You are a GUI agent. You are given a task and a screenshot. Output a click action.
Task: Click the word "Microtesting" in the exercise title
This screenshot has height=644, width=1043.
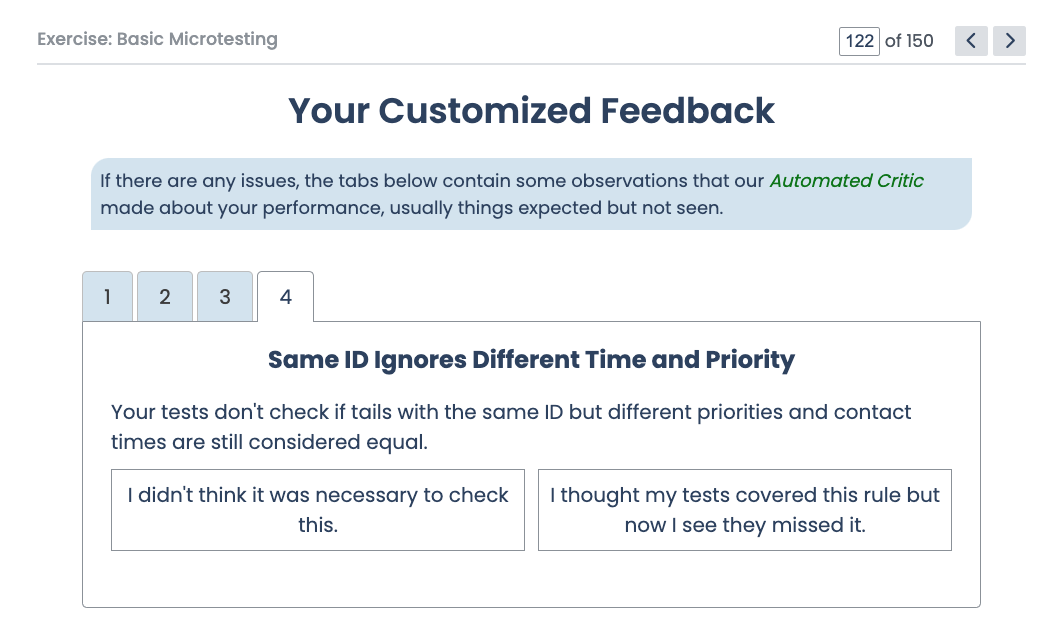222,40
